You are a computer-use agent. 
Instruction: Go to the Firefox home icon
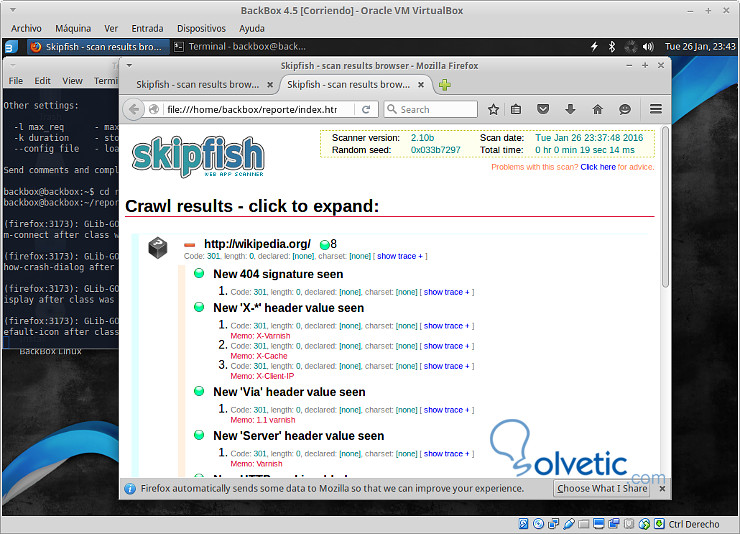coord(597,109)
